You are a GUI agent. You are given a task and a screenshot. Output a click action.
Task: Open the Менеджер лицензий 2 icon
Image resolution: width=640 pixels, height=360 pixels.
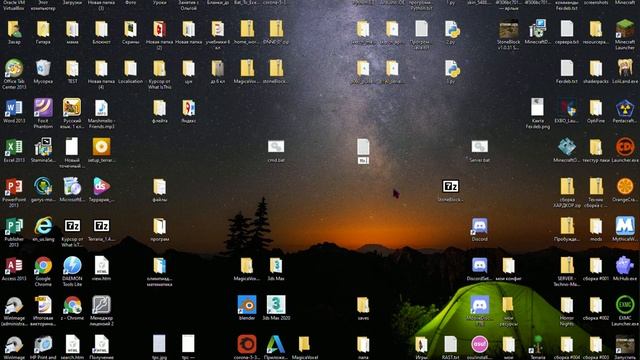pos(101,305)
